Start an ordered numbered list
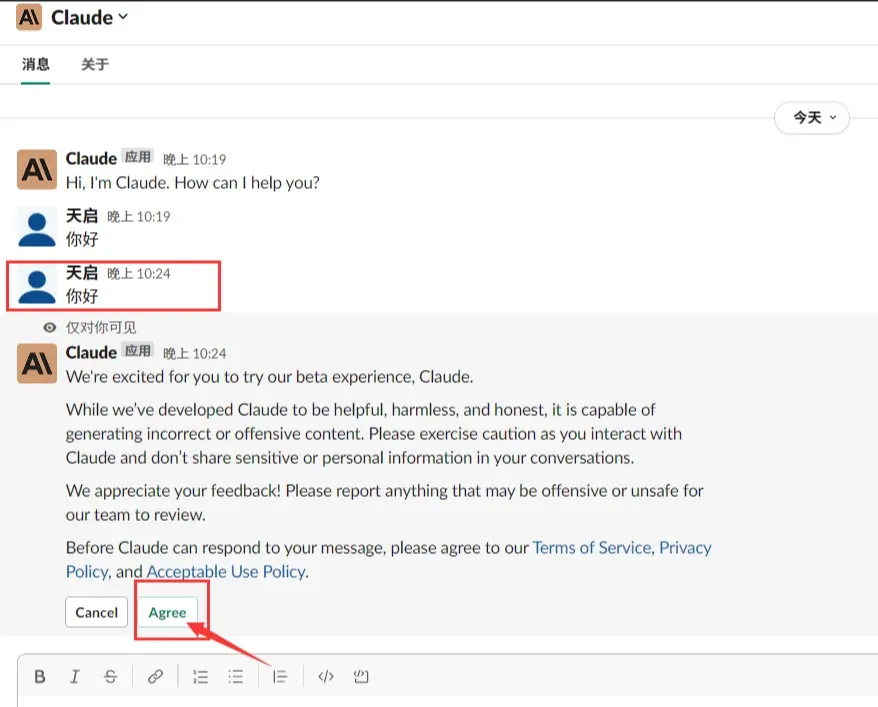Screen dimensions: 878x707 click(x=200, y=676)
